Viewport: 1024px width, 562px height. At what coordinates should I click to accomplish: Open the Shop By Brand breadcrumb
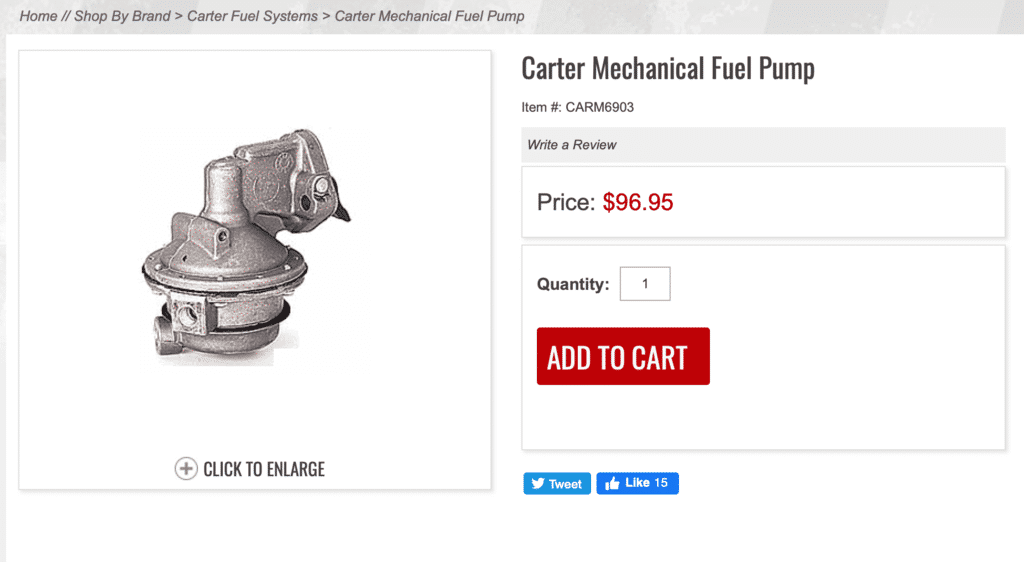click(x=122, y=16)
